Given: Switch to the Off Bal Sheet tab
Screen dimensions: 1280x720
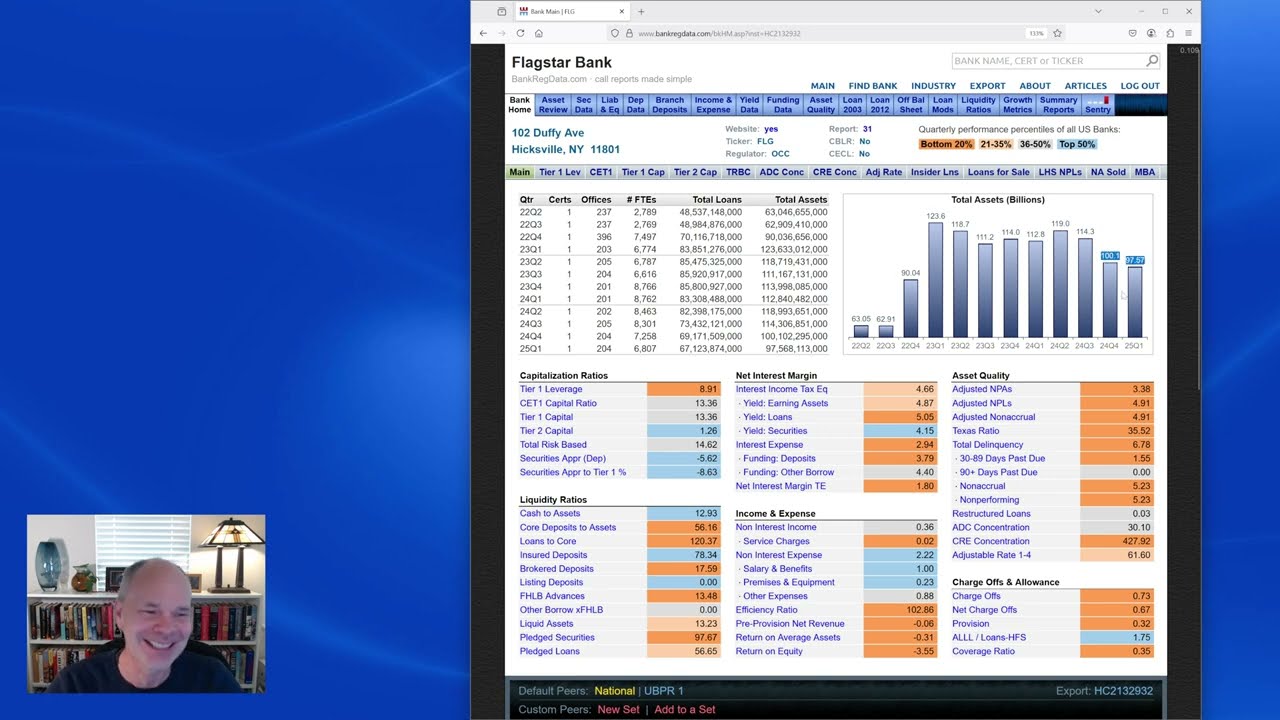Looking at the screenshot, I should (x=911, y=105).
